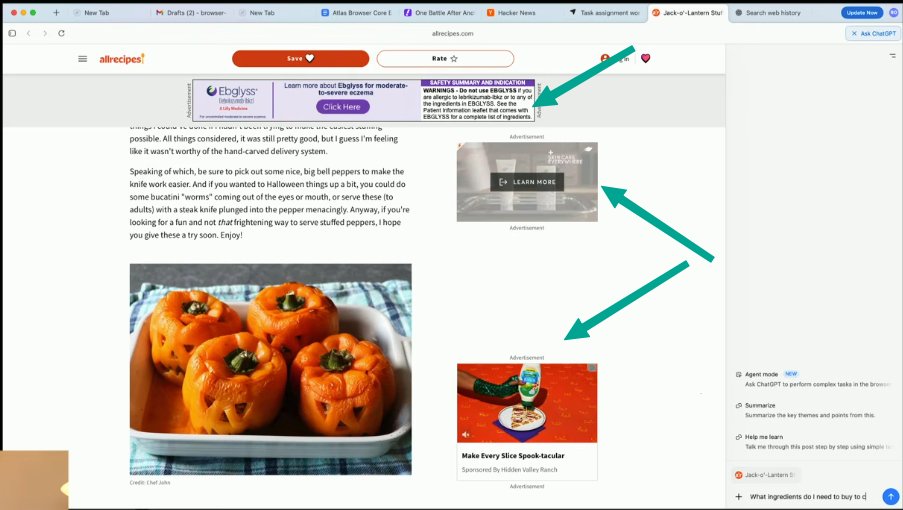Image resolution: width=903 pixels, height=510 pixels.
Task: Click Sponsored By Hidden Valley Ranch text
Action: (509, 470)
